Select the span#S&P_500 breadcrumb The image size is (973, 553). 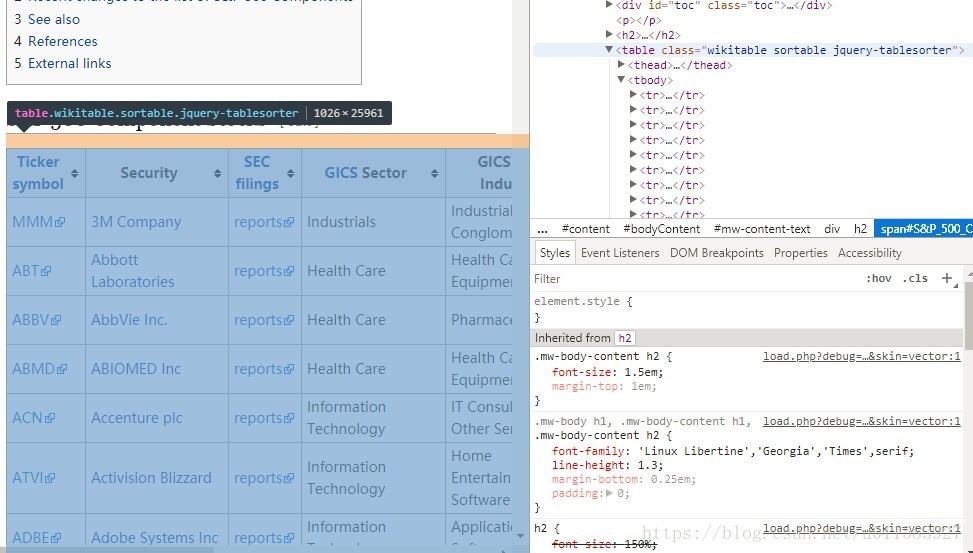coord(924,229)
